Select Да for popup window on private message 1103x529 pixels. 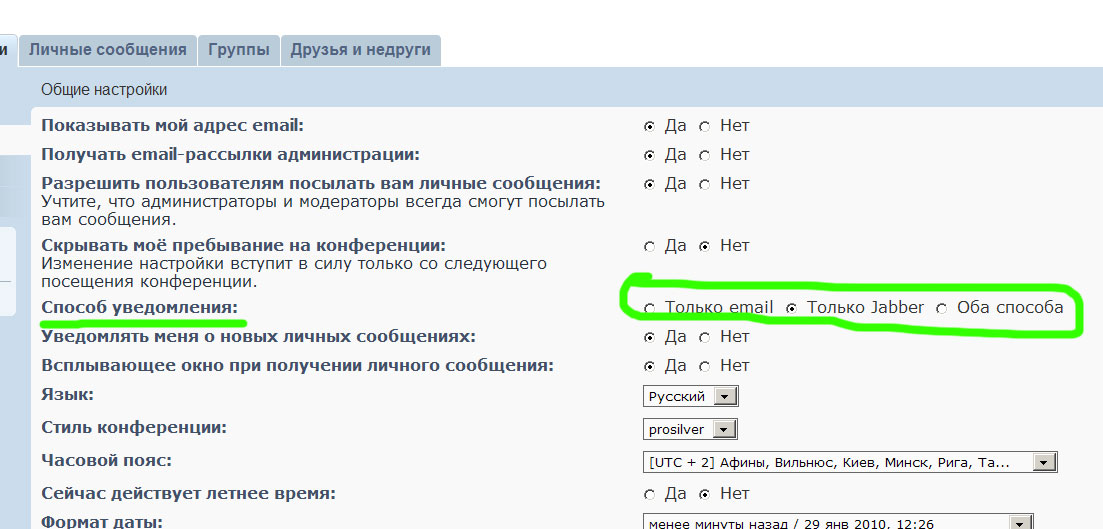[x=650, y=367]
